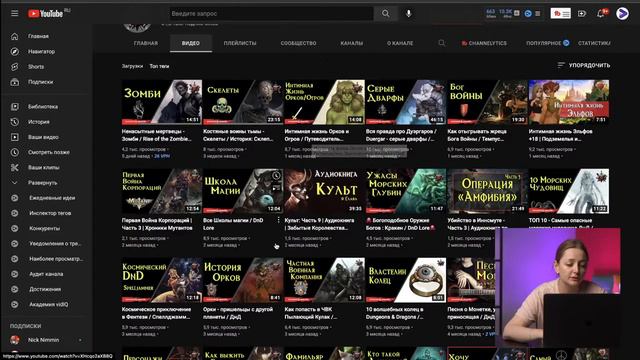Open the Статистика tab
This screenshot has width=640, height=360.
pyautogui.click(x=594, y=43)
